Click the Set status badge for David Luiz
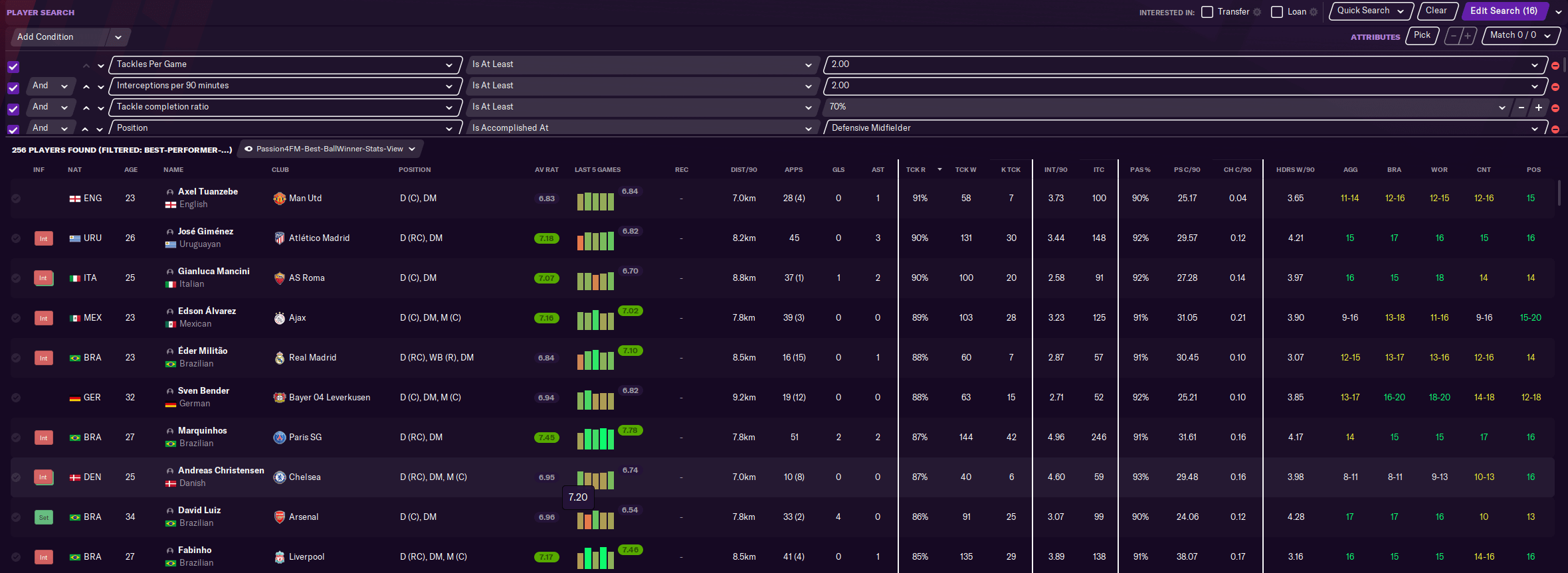 click(x=44, y=517)
